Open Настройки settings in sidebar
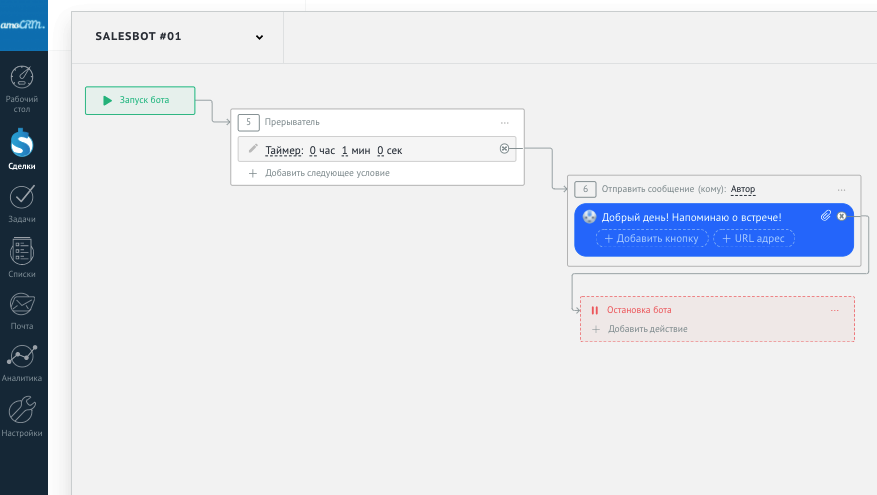877x495 pixels. click(23, 414)
